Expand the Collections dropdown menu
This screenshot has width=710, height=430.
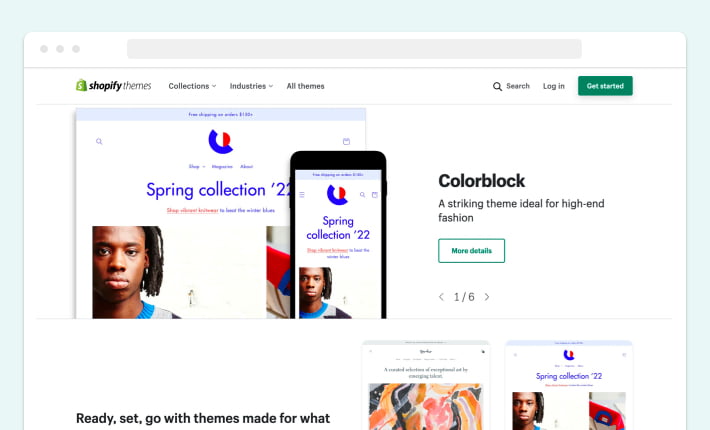192,86
